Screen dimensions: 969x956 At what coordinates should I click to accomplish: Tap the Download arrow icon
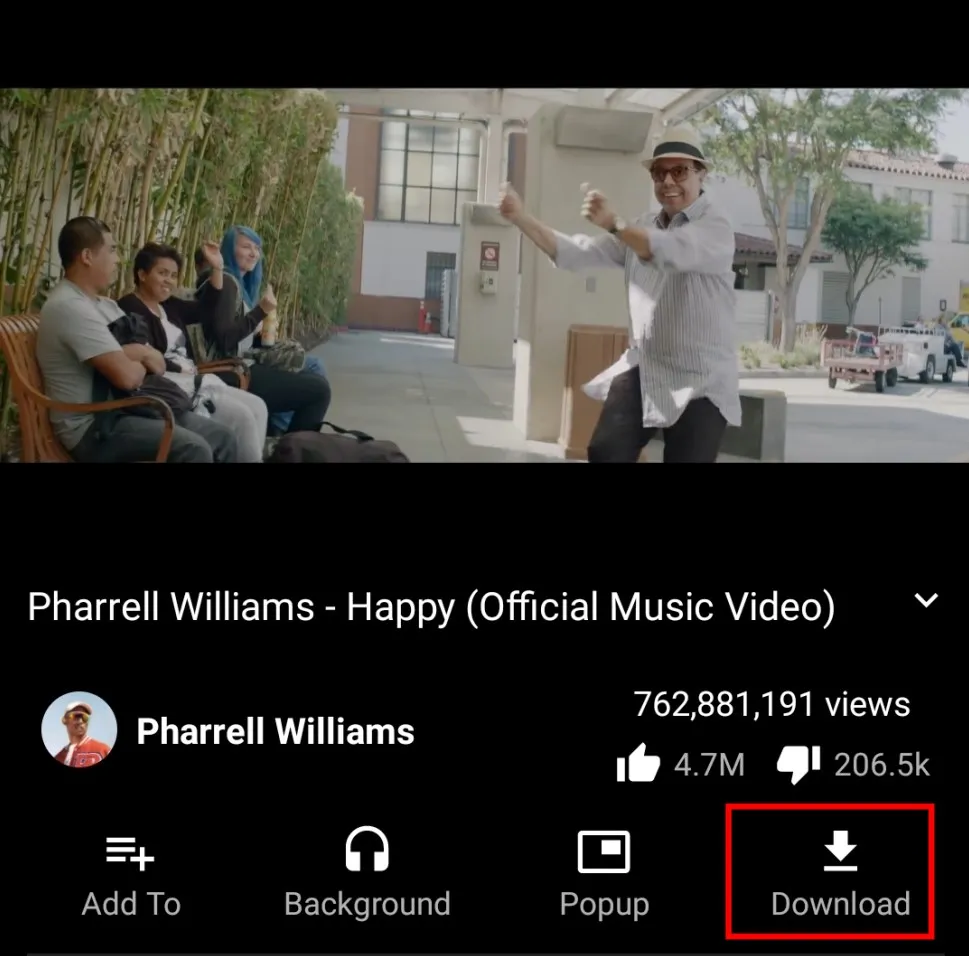click(840, 850)
